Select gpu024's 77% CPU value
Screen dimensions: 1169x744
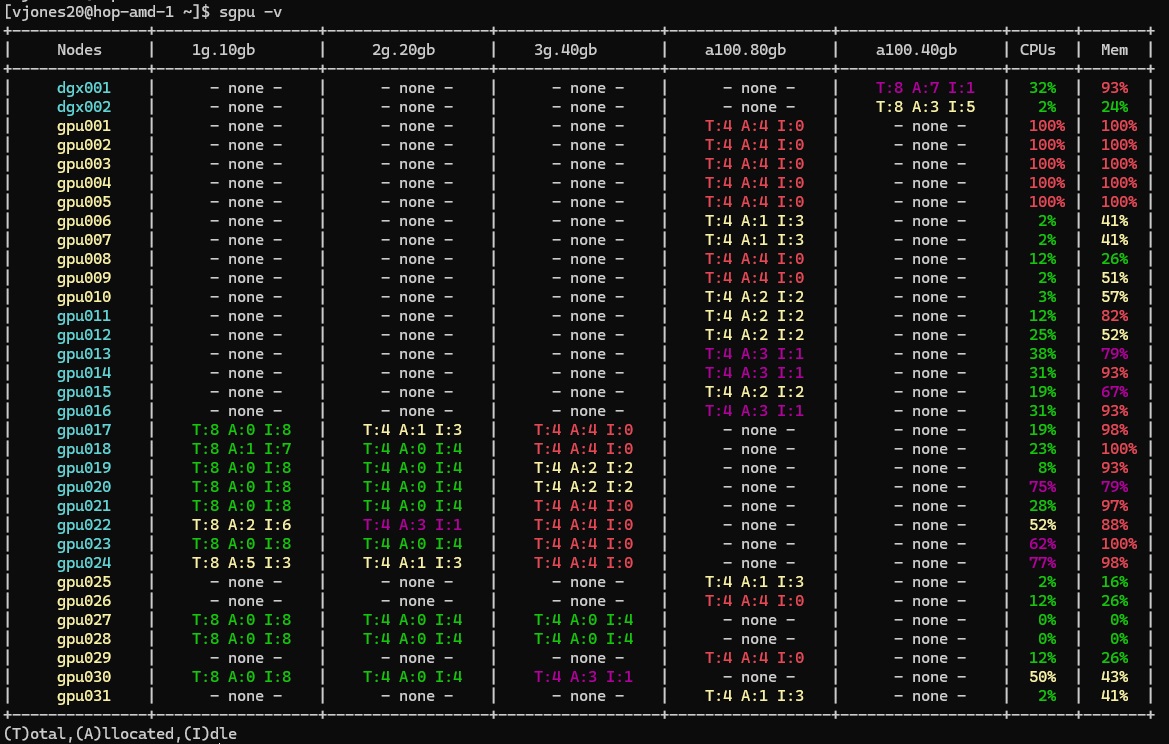coord(1042,564)
